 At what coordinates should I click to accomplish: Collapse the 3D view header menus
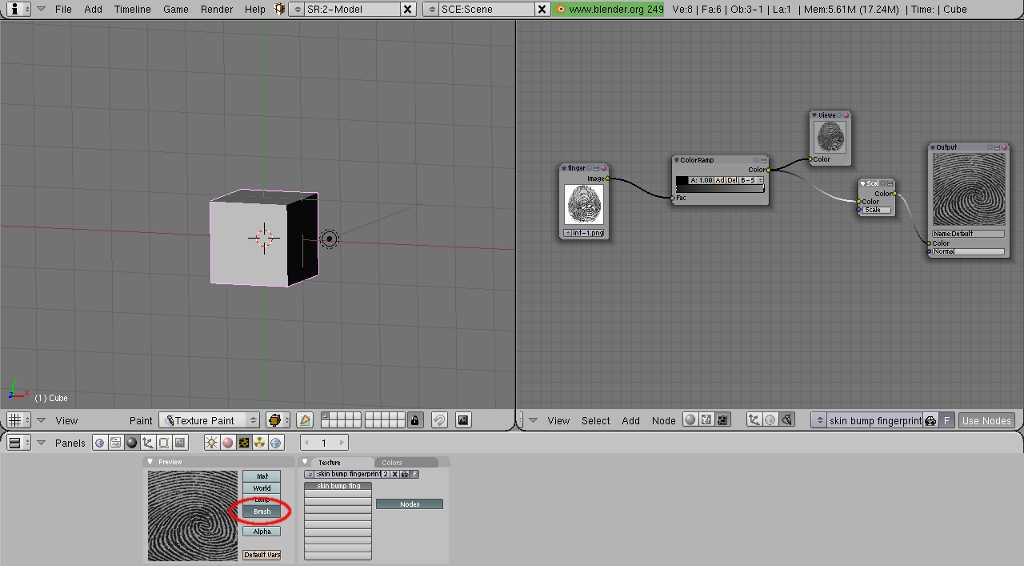pos(41,420)
